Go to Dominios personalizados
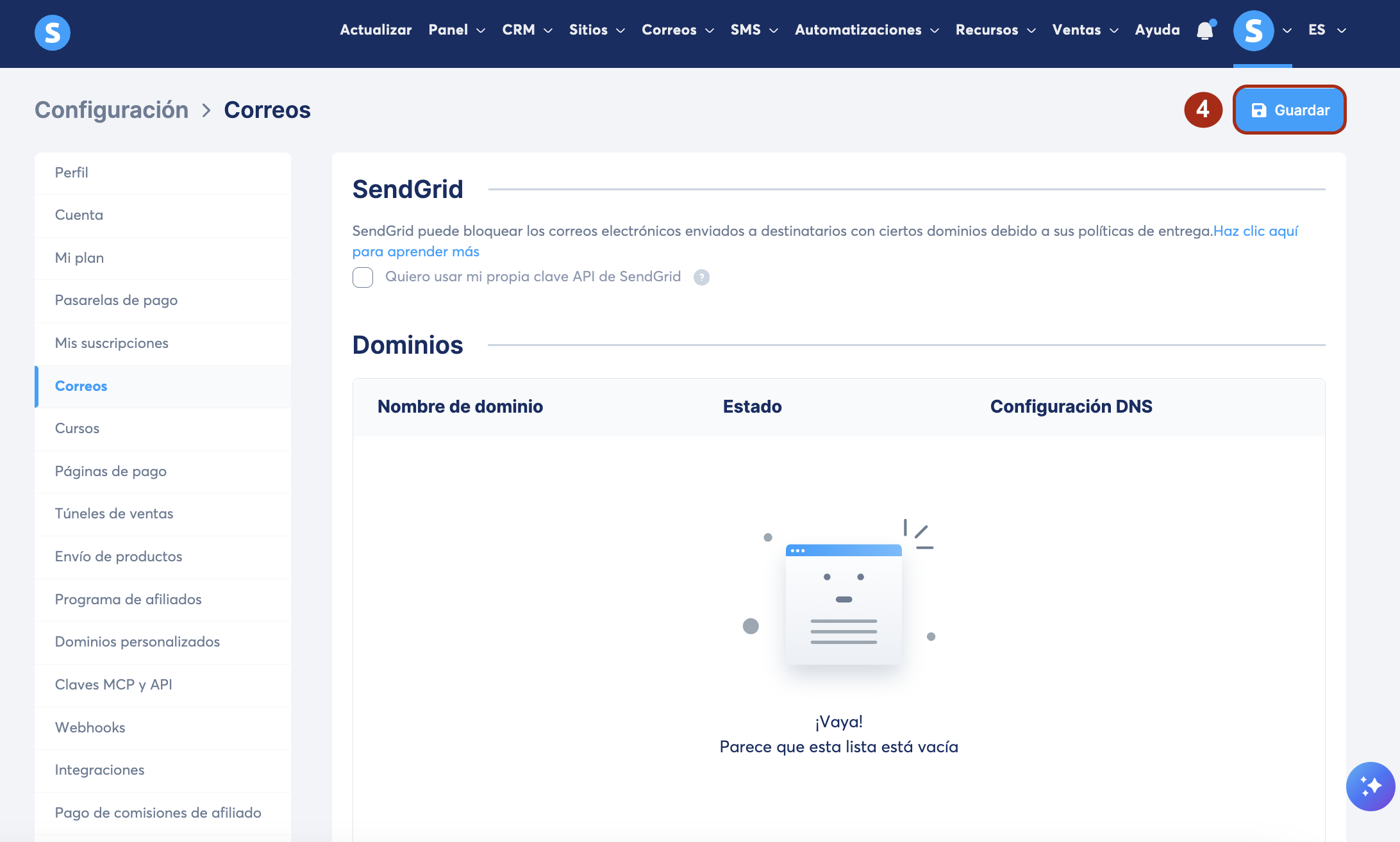The image size is (1400, 842). click(163, 642)
